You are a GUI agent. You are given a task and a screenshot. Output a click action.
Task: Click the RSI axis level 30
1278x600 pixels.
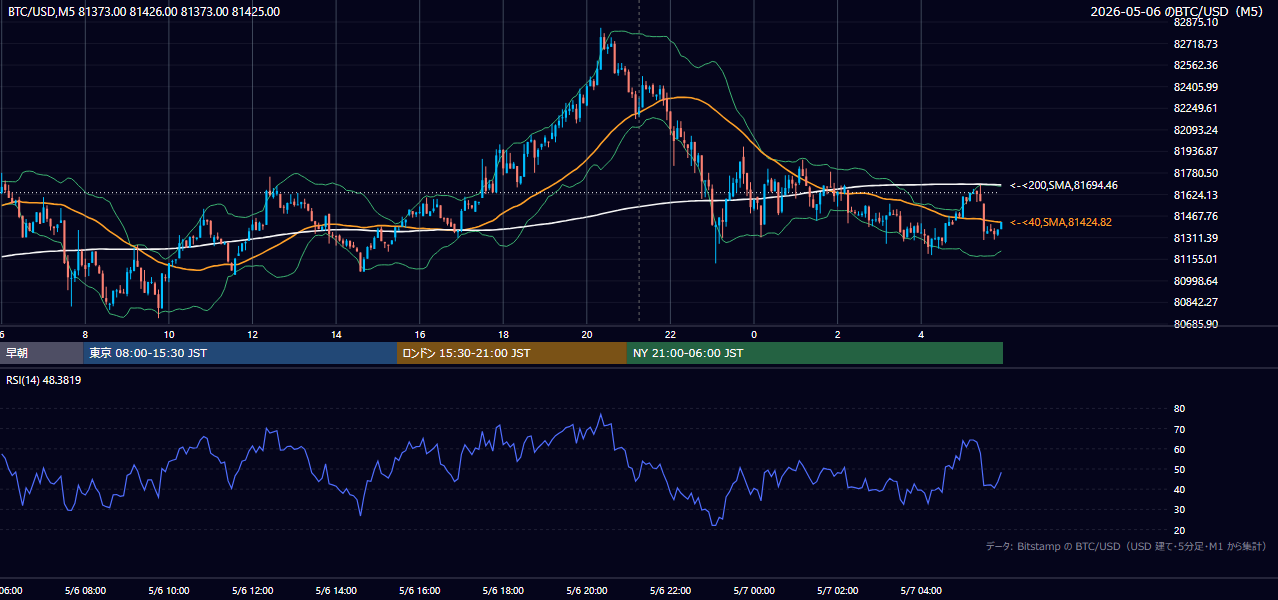coord(1179,510)
